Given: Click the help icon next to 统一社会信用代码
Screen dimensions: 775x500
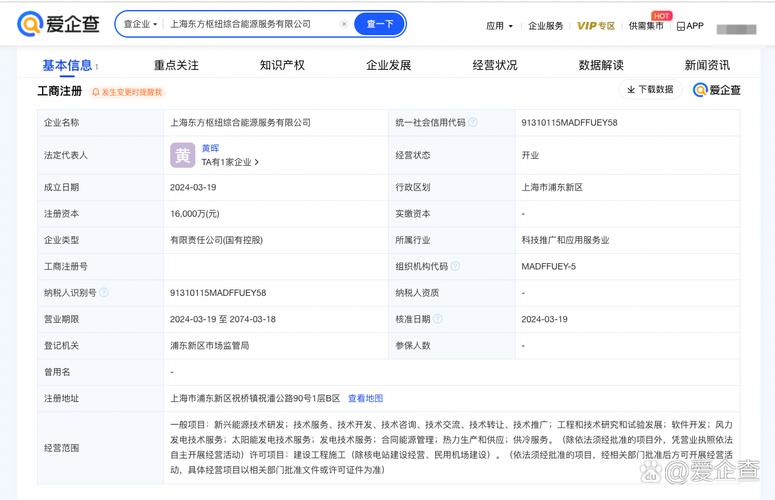Looking at the screenshot, I should pos(473,122).
